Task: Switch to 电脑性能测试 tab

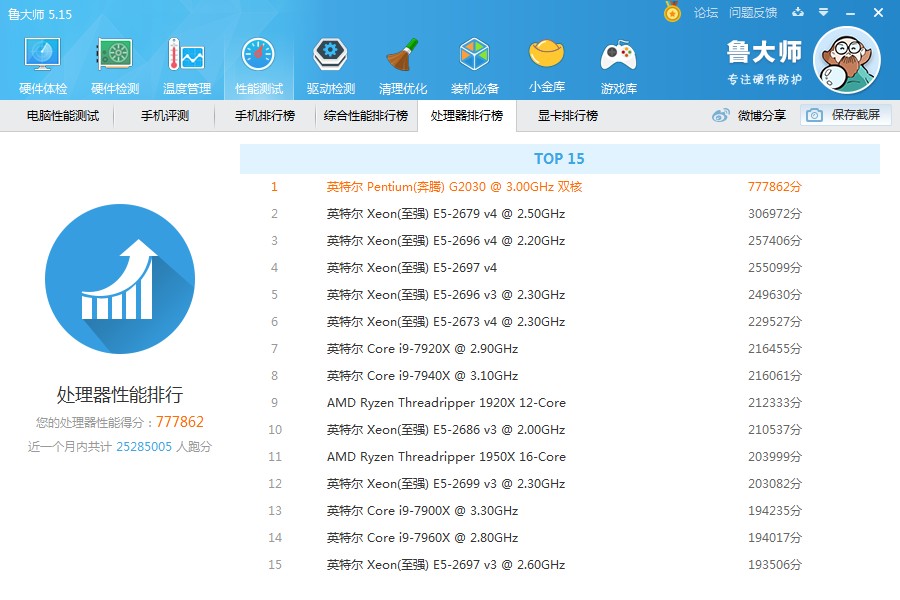Action: 63,115
